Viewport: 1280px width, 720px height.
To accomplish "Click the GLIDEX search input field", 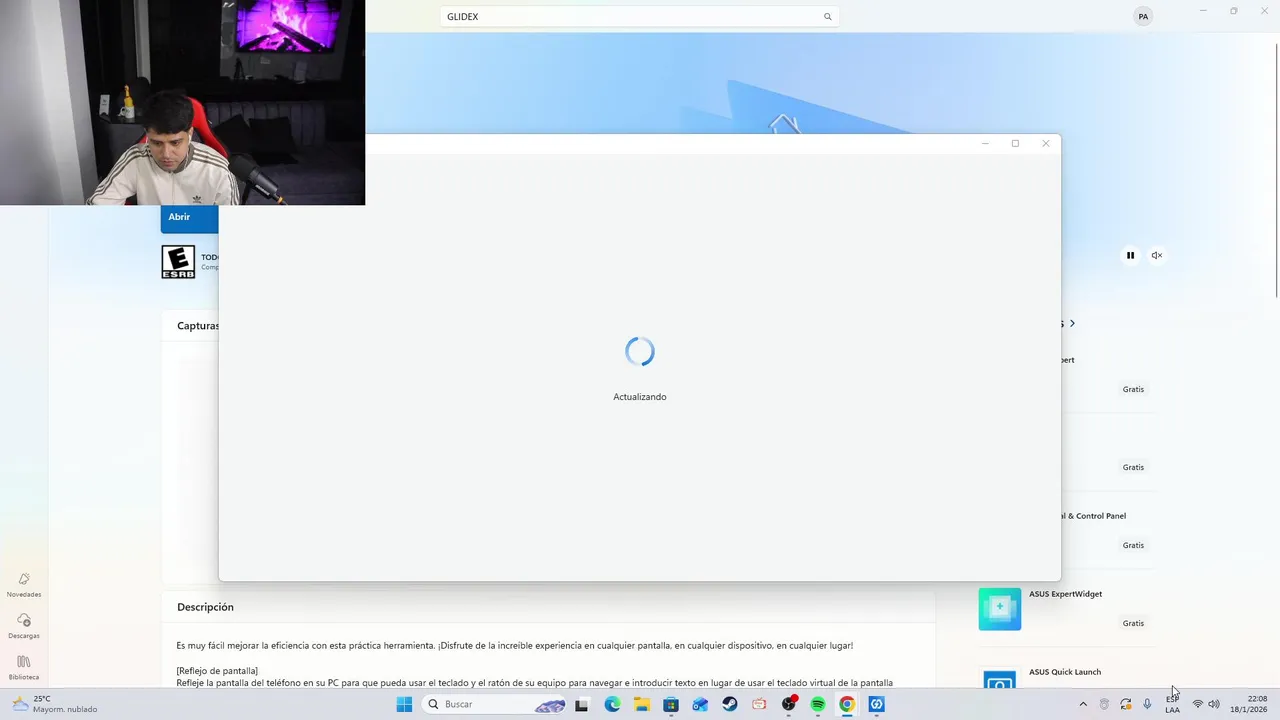I will point(638,17).
